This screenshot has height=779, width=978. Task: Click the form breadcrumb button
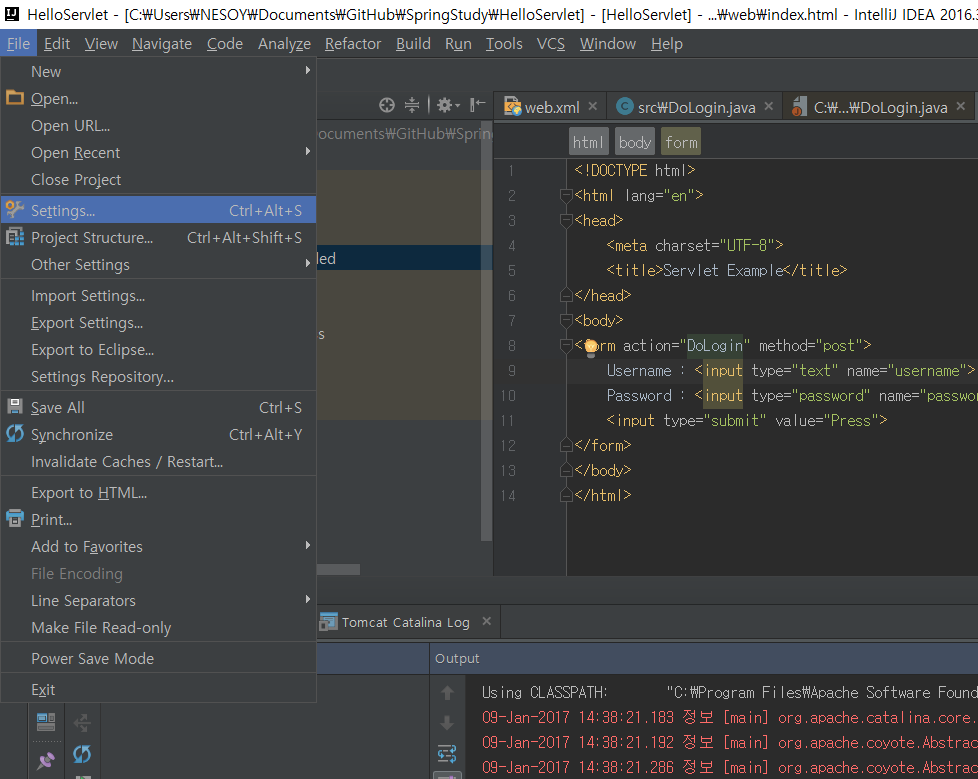coord(681,142)
